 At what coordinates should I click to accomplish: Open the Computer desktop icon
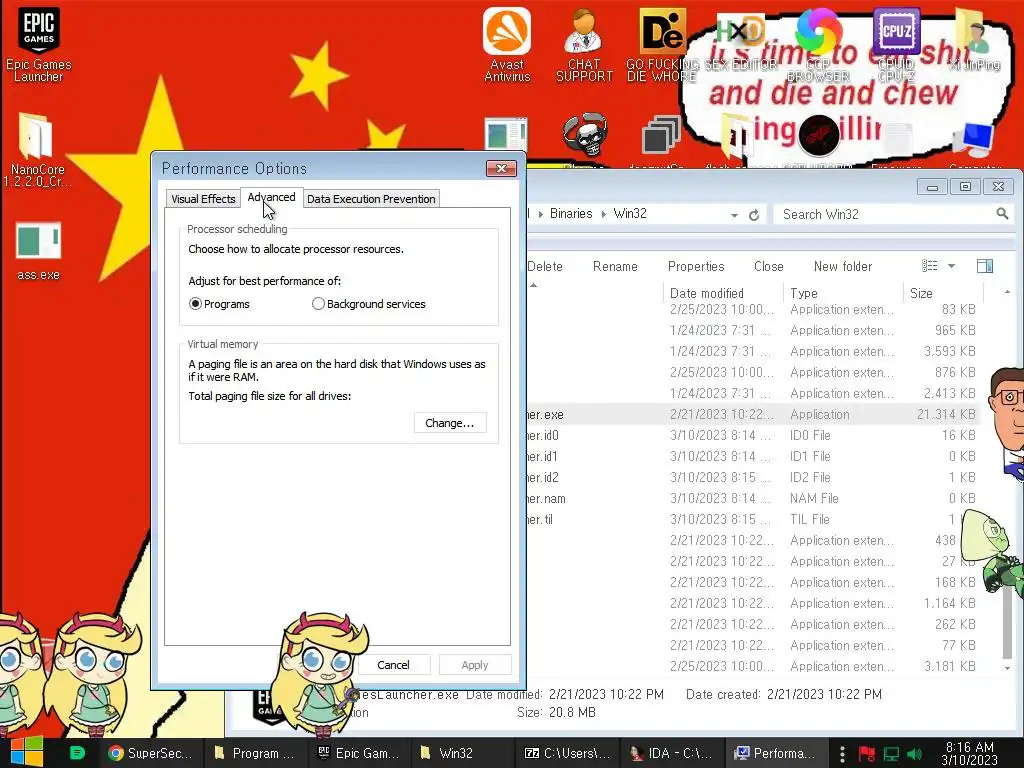[x=974, y=140]
